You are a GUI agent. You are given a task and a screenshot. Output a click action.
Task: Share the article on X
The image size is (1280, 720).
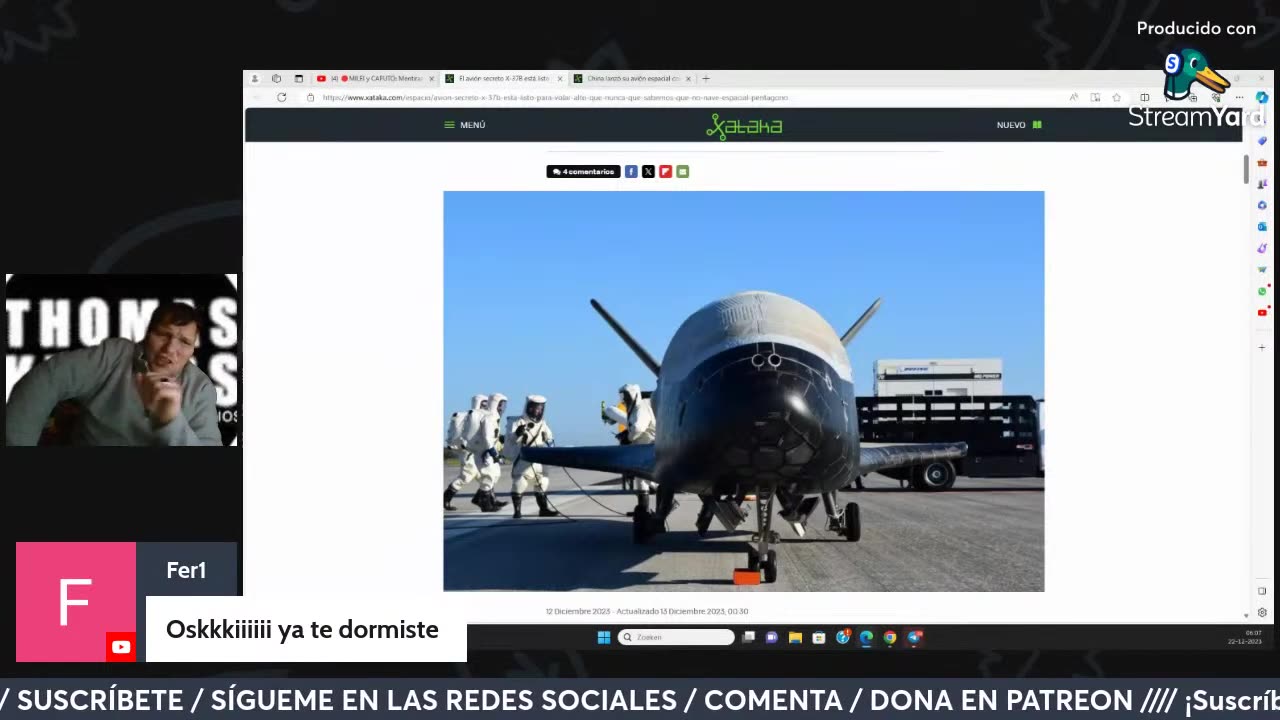click(648, 172)
